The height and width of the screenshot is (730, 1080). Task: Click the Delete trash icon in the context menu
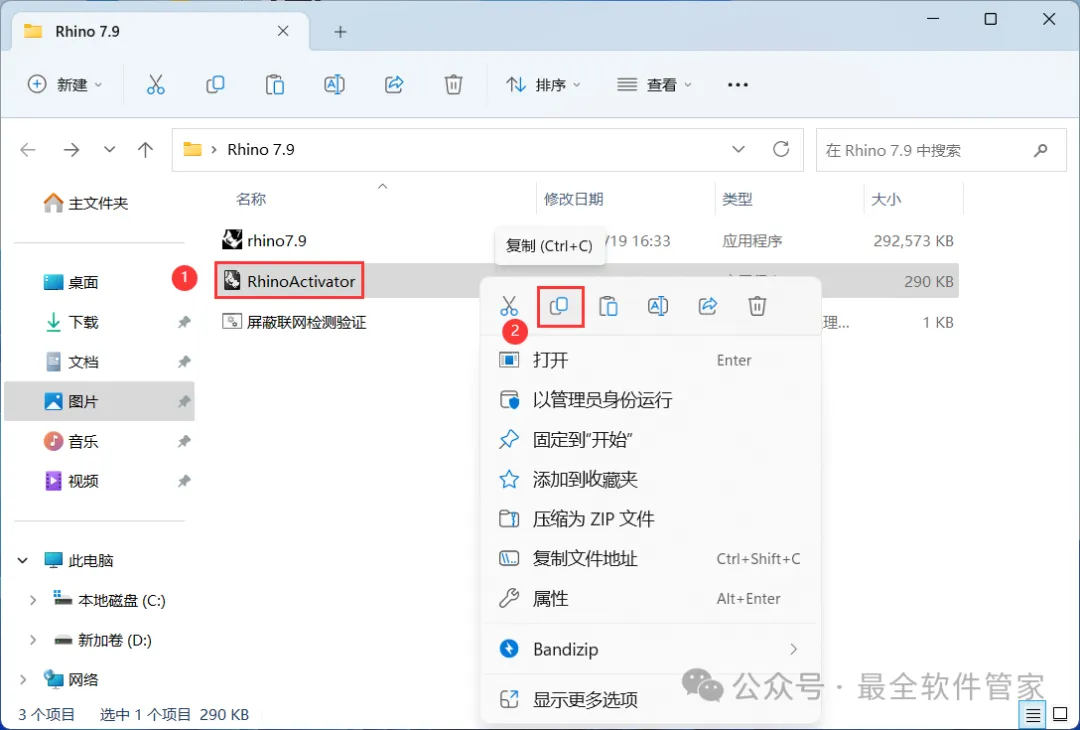757,306
